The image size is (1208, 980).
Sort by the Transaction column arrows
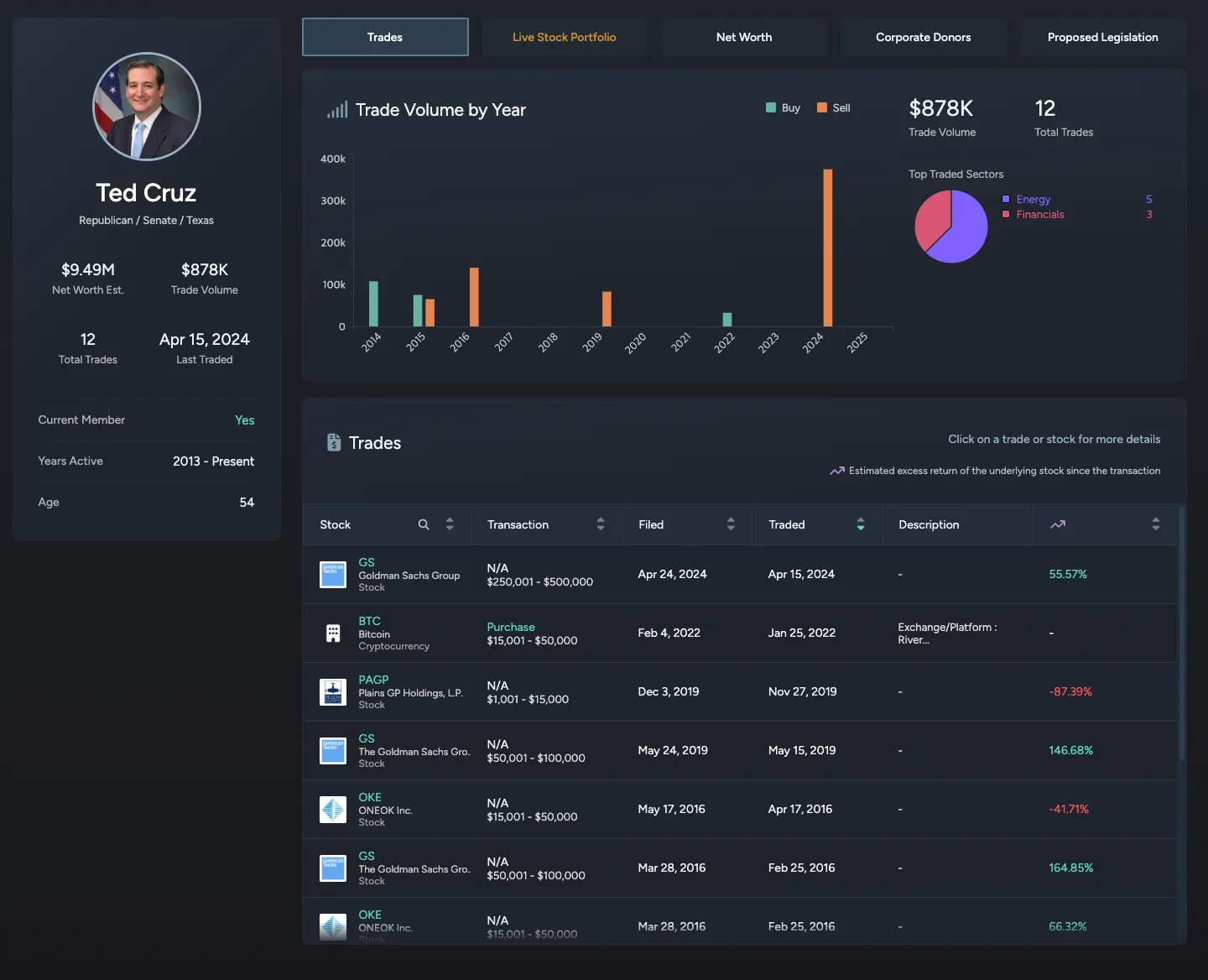click(x=601, y=524)
